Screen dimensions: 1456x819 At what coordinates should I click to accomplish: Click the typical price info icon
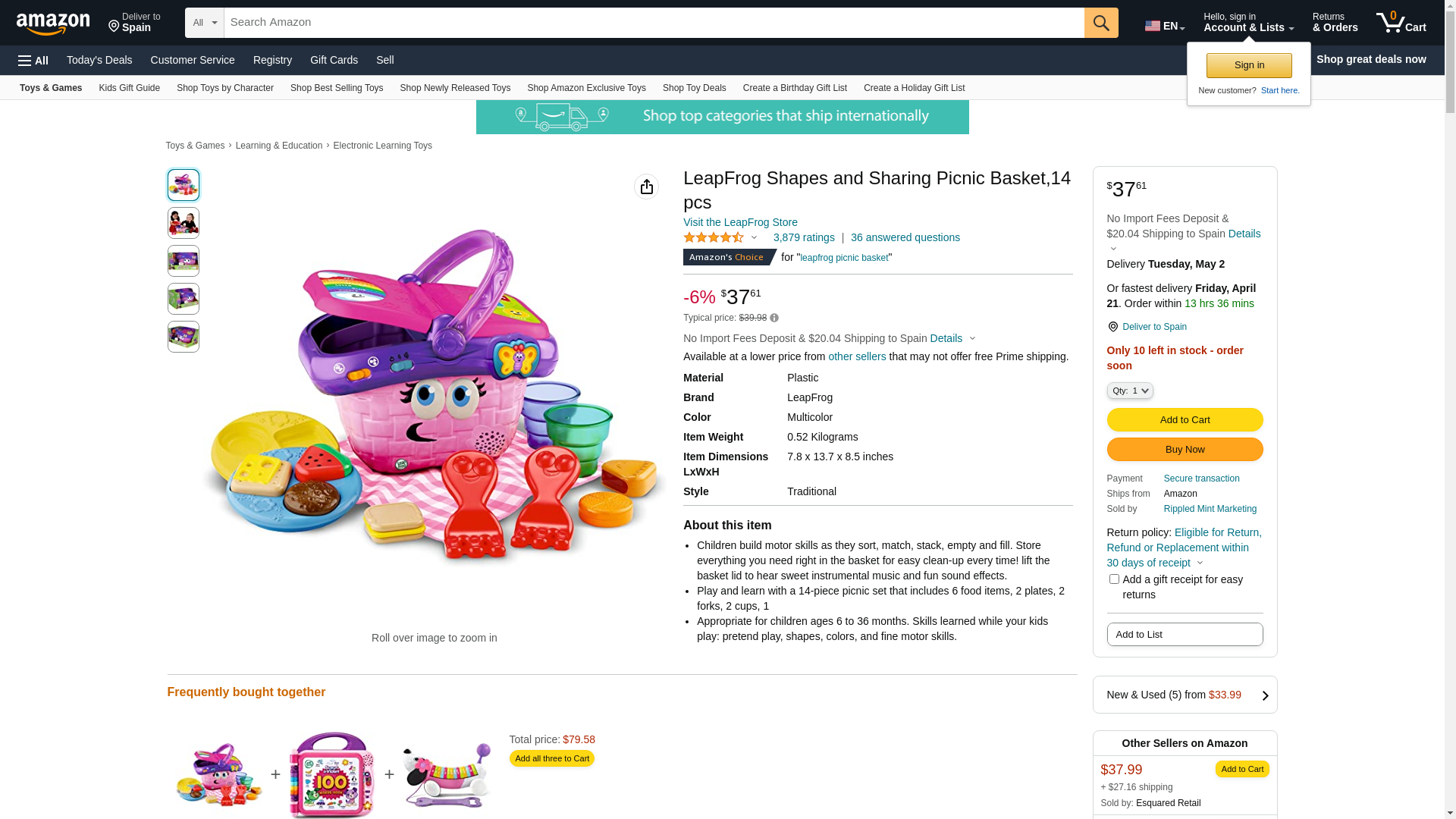coord(774,318)
